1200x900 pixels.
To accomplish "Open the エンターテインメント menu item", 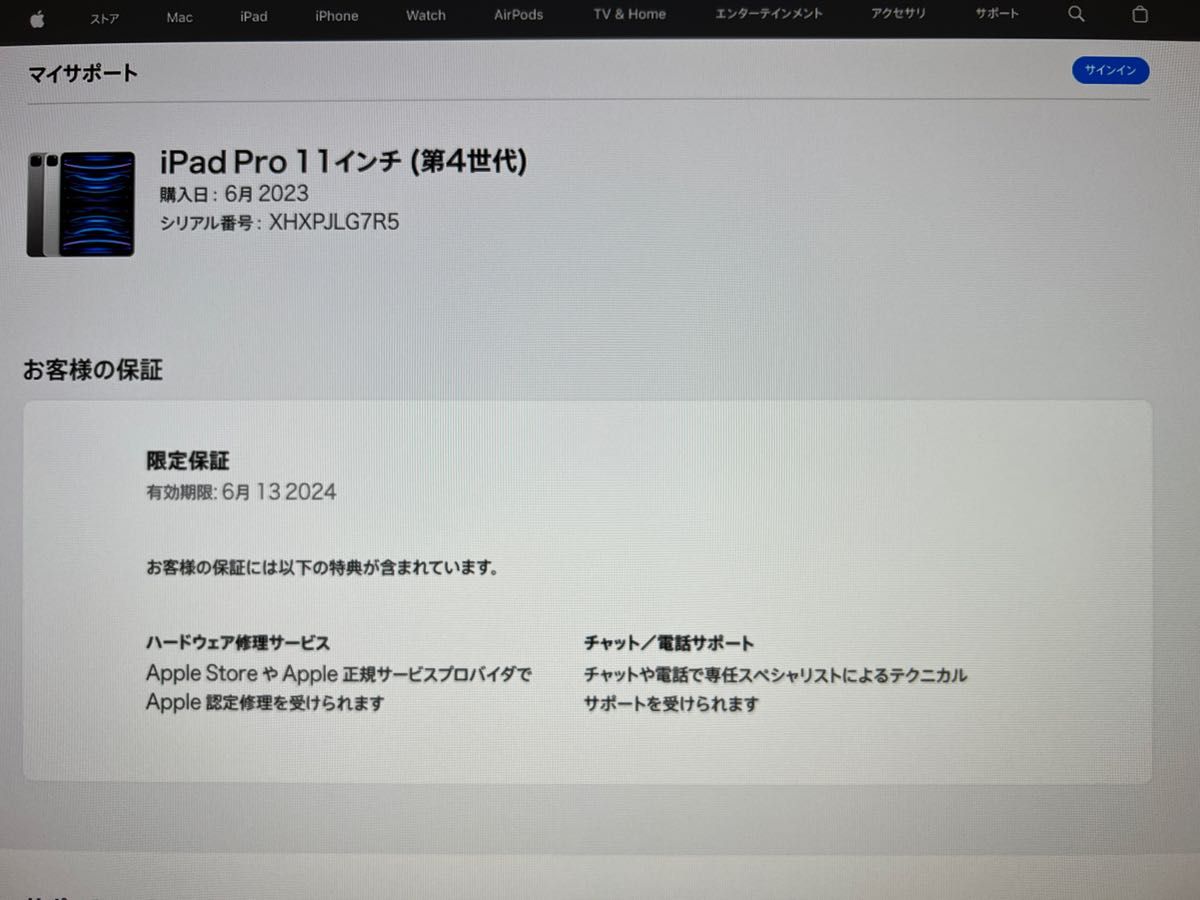I will 769,14.
